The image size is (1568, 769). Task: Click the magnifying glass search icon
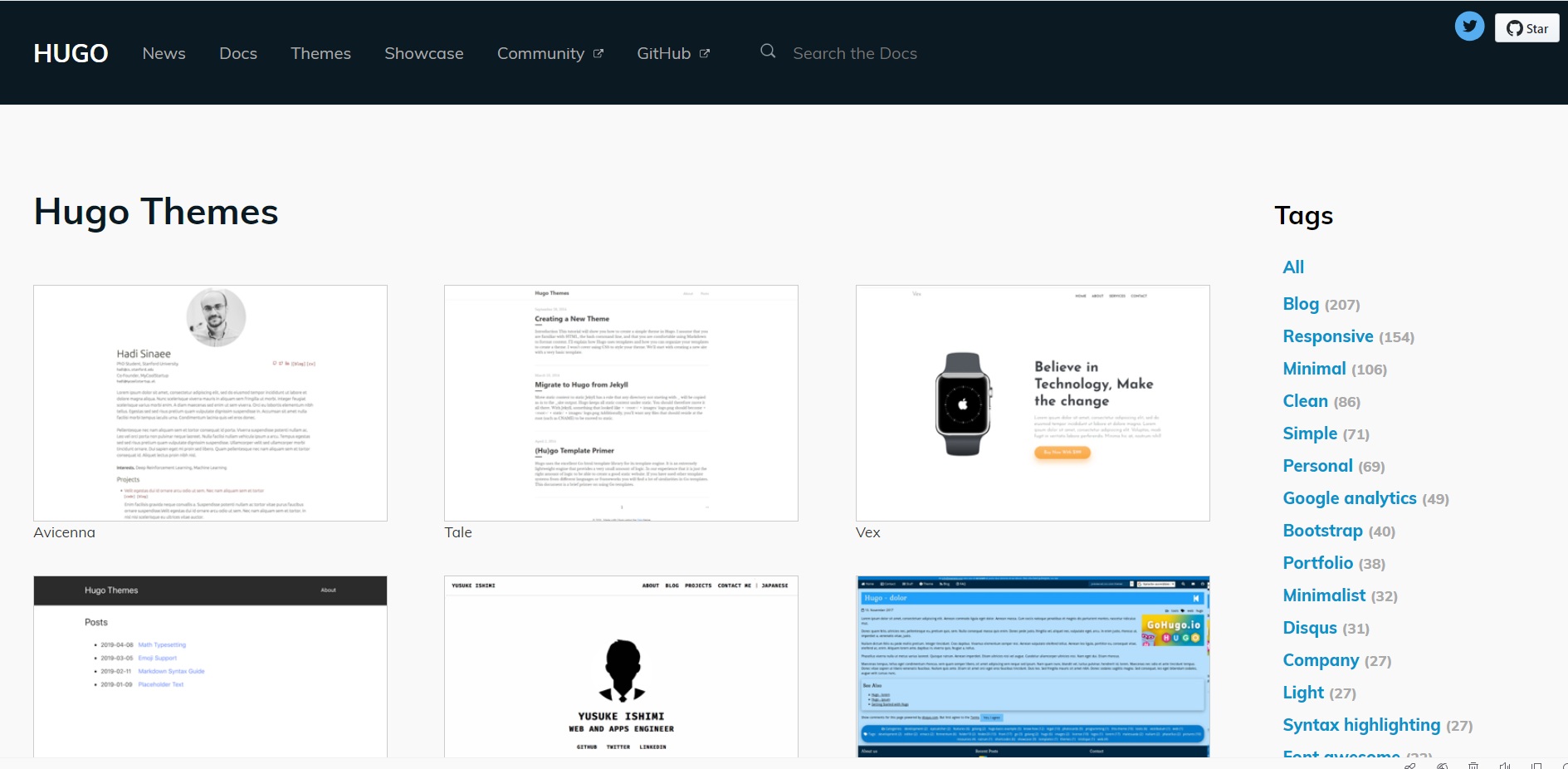click(768, 51)
